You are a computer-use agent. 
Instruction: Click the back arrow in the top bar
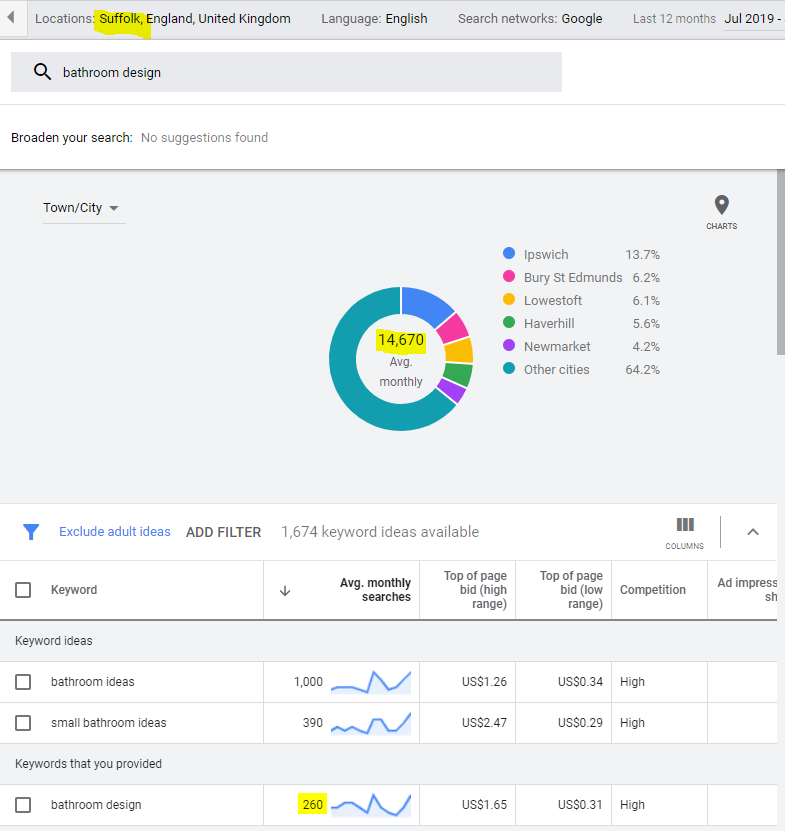(11, 17)
